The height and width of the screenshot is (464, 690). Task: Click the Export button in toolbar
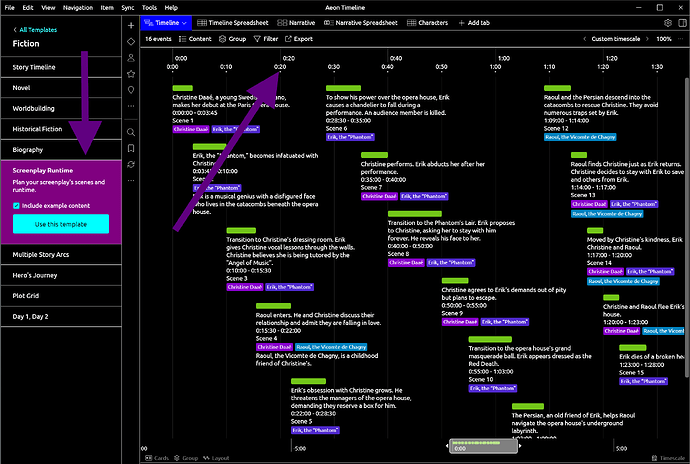click(298, 38)
